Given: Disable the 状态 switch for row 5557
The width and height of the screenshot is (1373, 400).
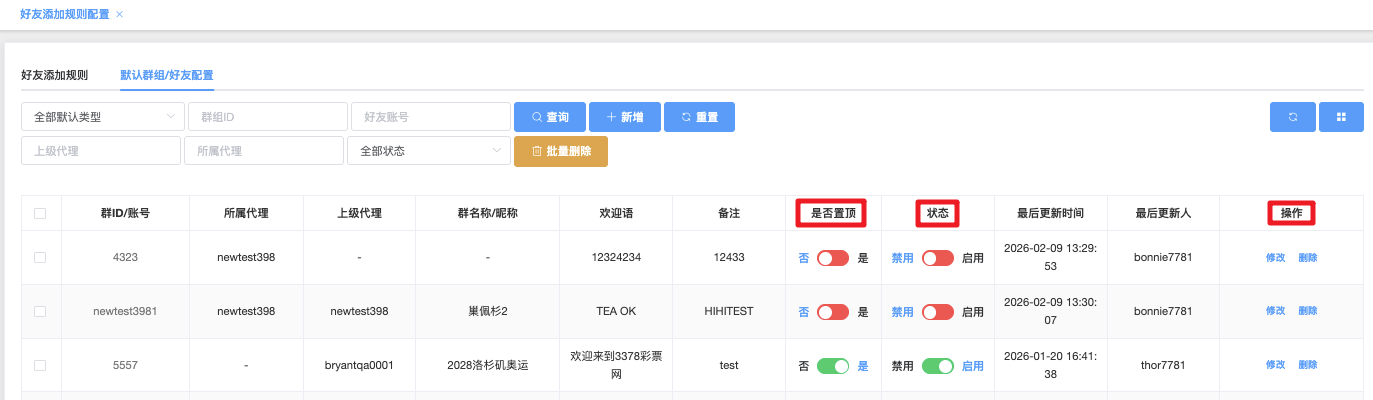Looking at the screenshot, I should point(937,366).
